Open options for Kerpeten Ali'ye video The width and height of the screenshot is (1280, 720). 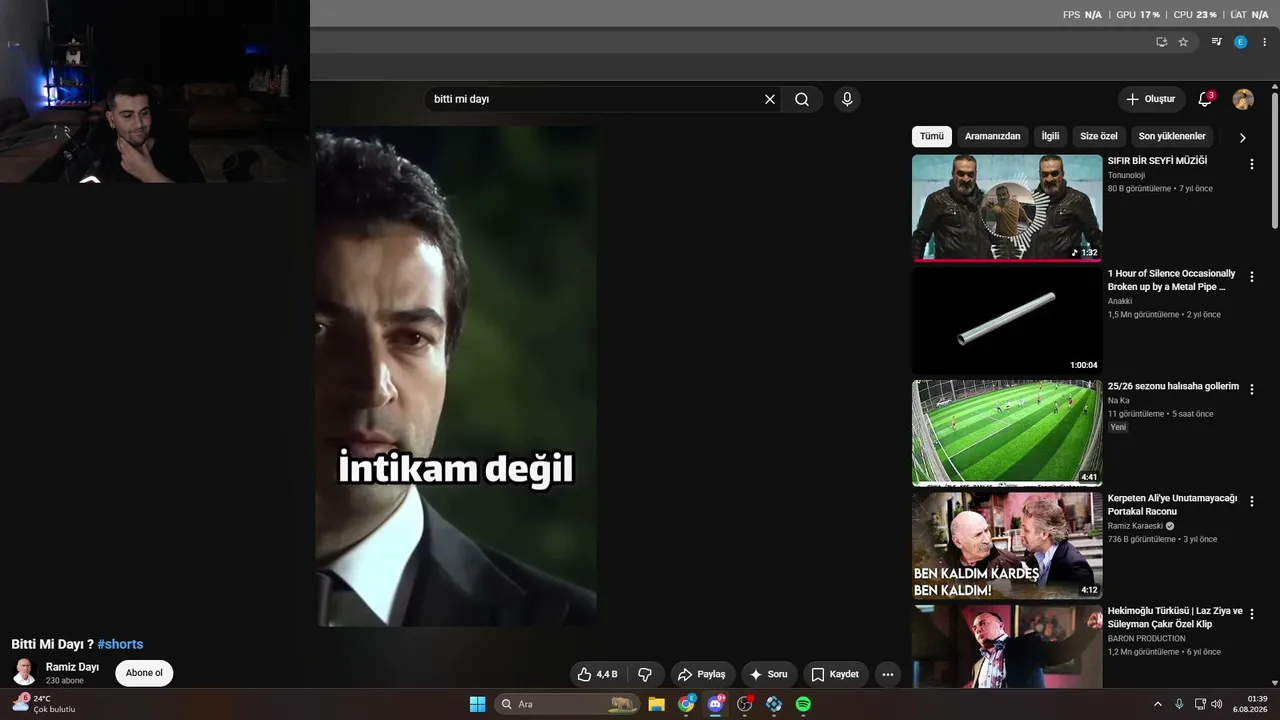tap(1252, 501)
